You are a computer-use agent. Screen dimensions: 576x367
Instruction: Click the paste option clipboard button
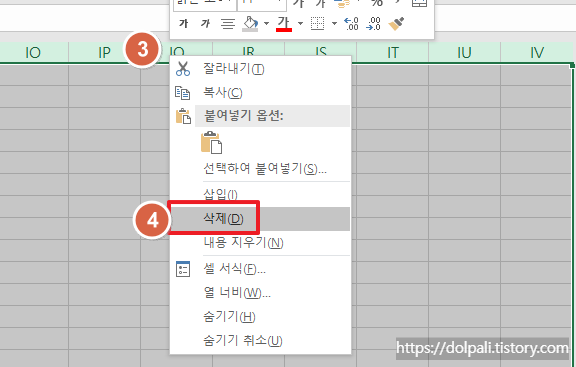coord(212,142)
